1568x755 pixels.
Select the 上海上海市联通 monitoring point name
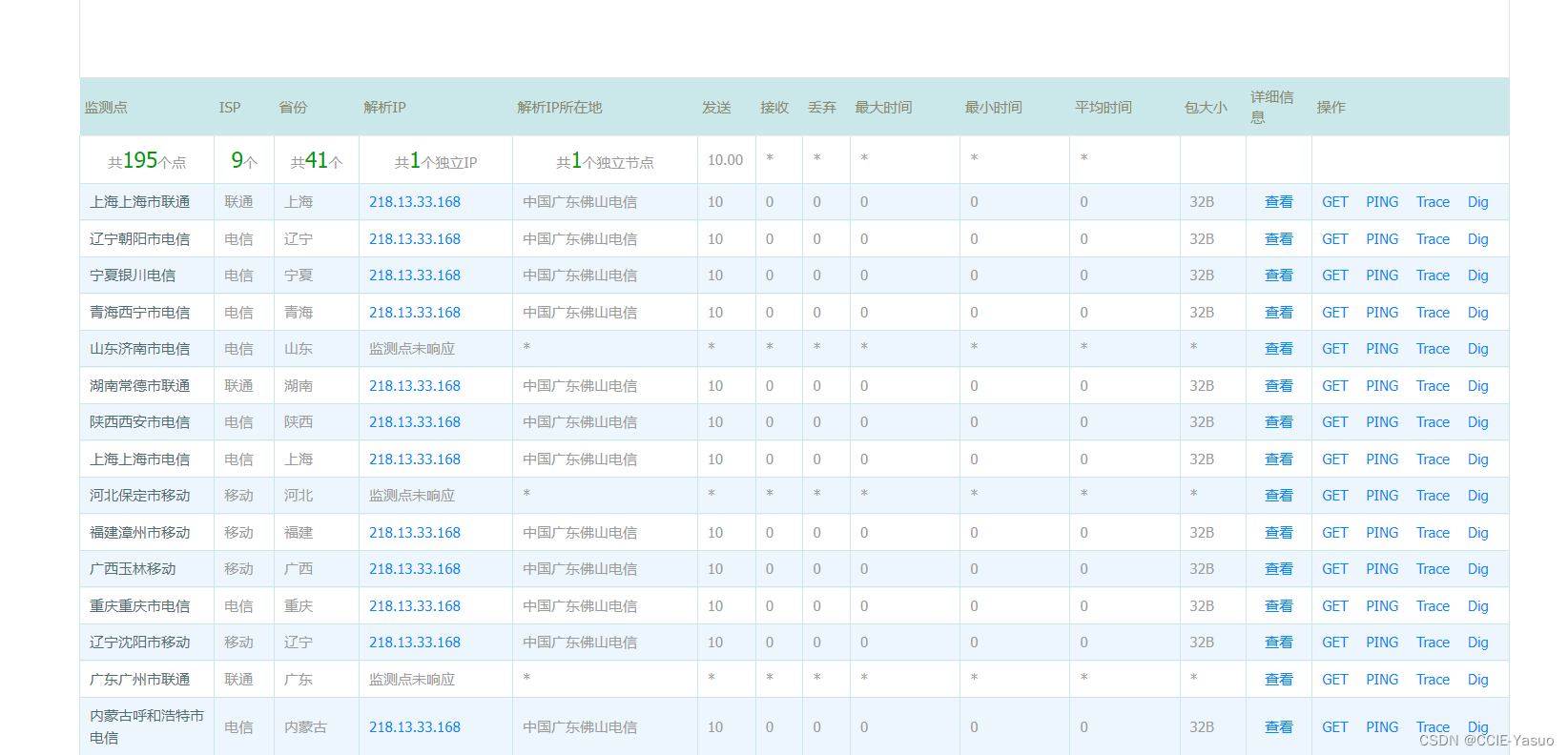click(x=139, y=202)
